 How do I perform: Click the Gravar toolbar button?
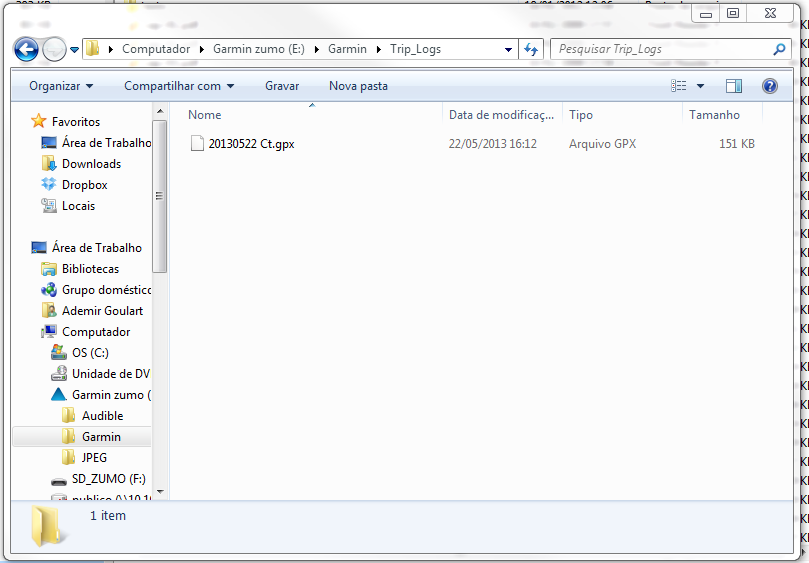coord(282,86)
